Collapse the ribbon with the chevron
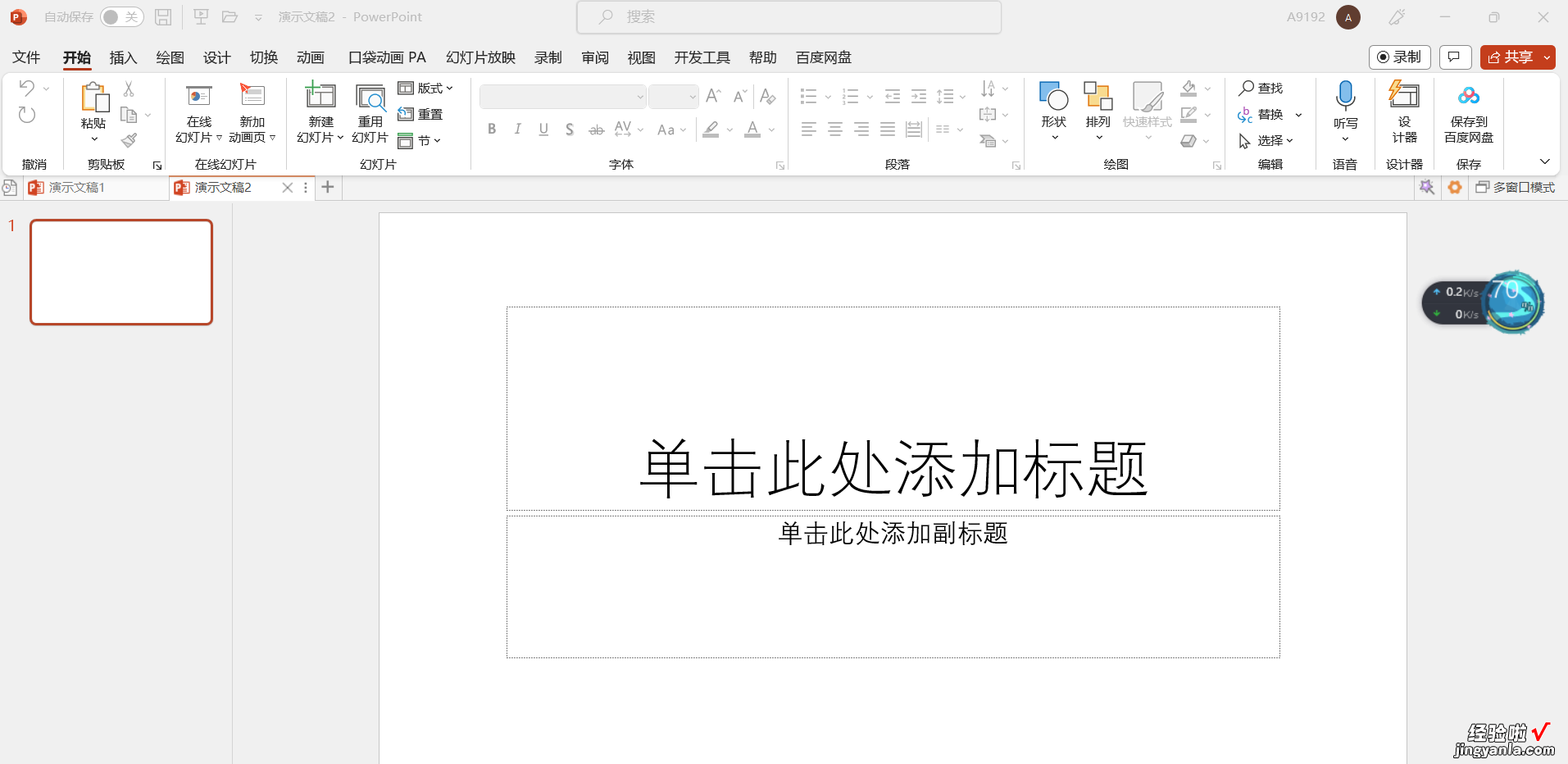 click(1545, 161)
